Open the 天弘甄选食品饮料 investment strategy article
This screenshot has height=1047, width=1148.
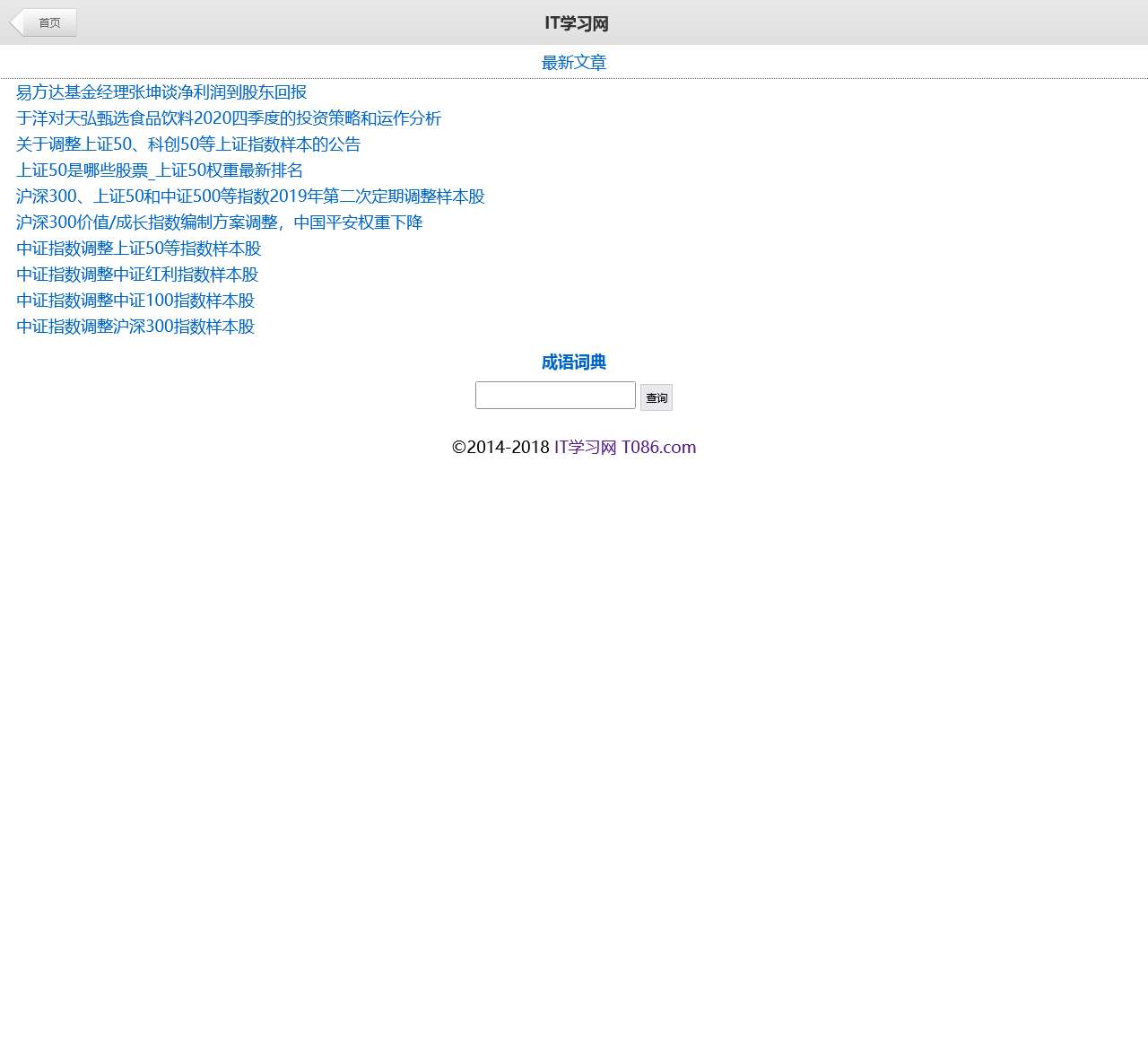227,118
